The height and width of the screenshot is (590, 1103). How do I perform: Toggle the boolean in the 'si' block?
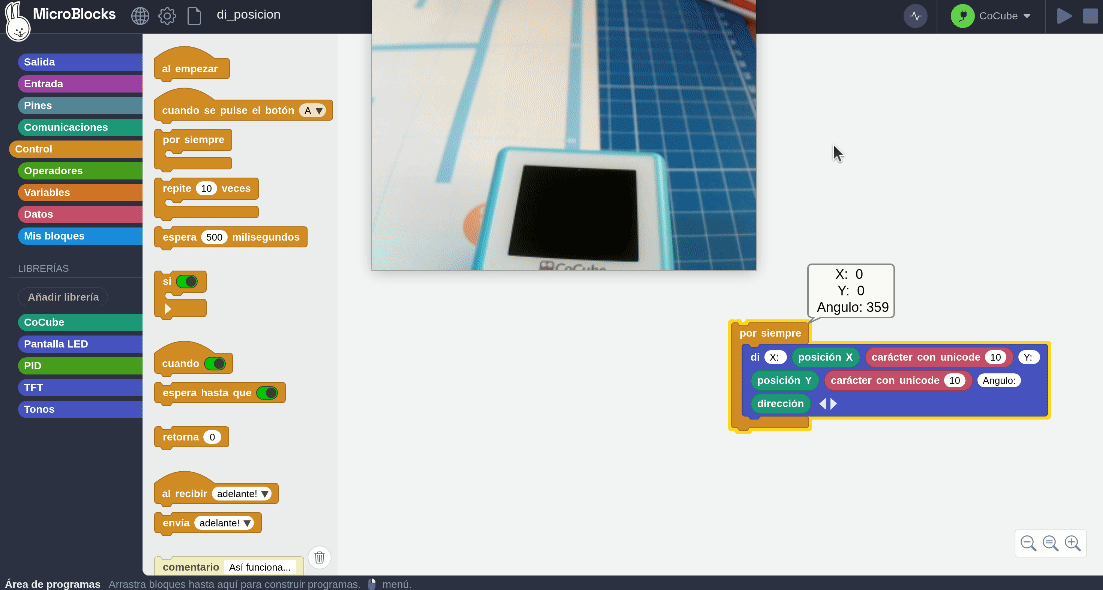(x=187, y=282)
